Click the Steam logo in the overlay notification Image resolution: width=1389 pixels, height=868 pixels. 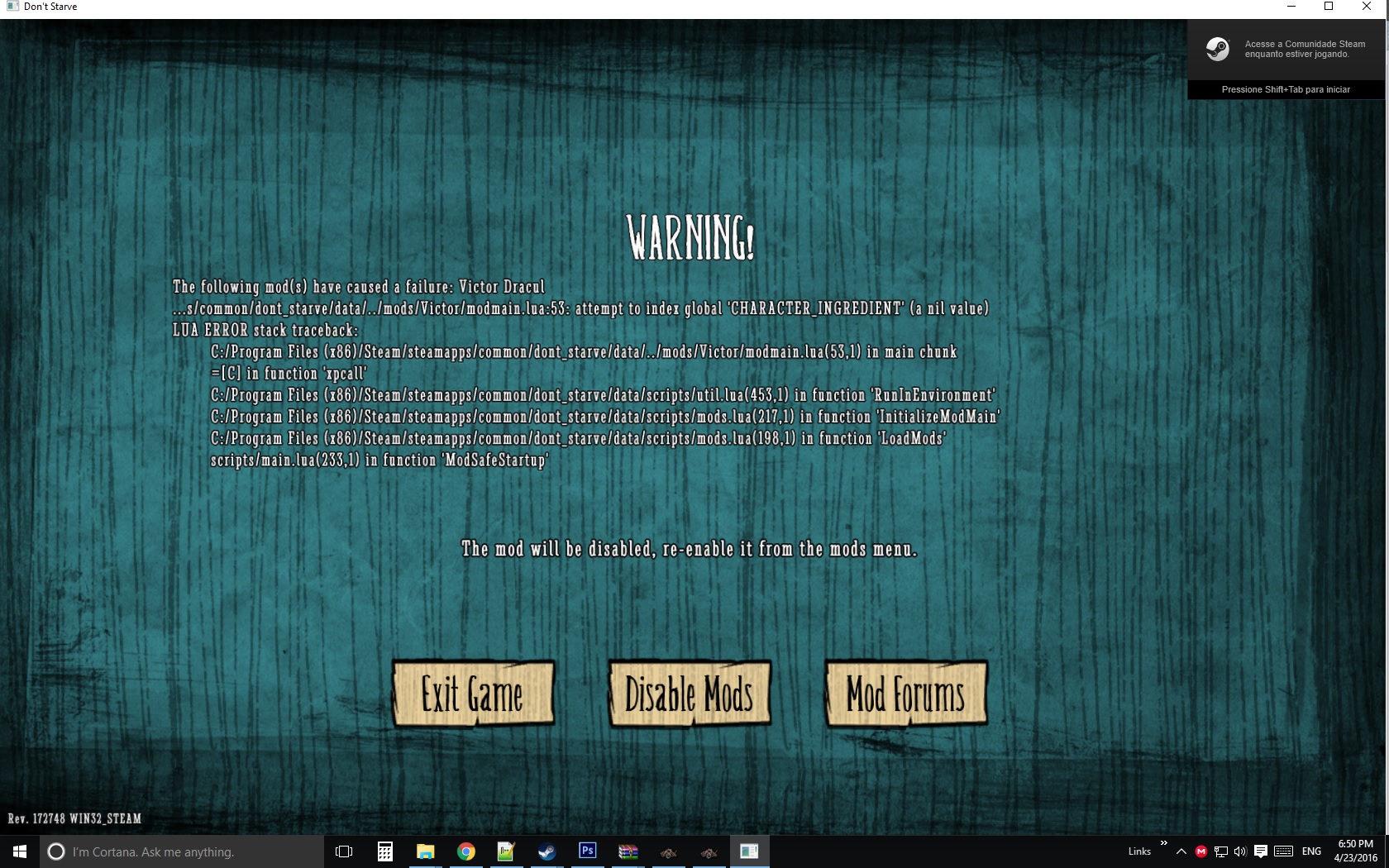coord(1217,50)
